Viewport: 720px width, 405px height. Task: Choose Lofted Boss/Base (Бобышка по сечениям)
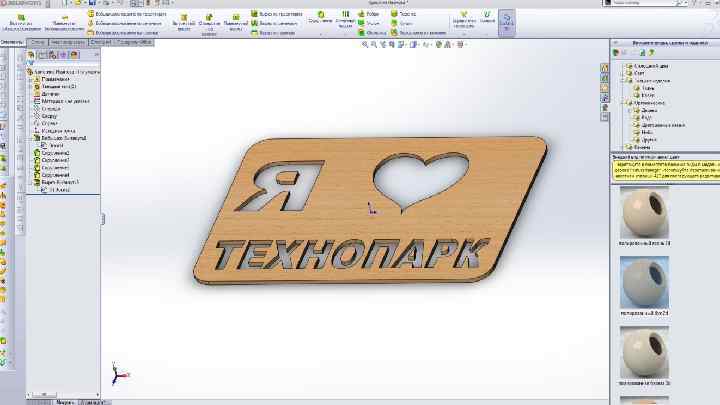pyautogui.click(x=125, y=23)
